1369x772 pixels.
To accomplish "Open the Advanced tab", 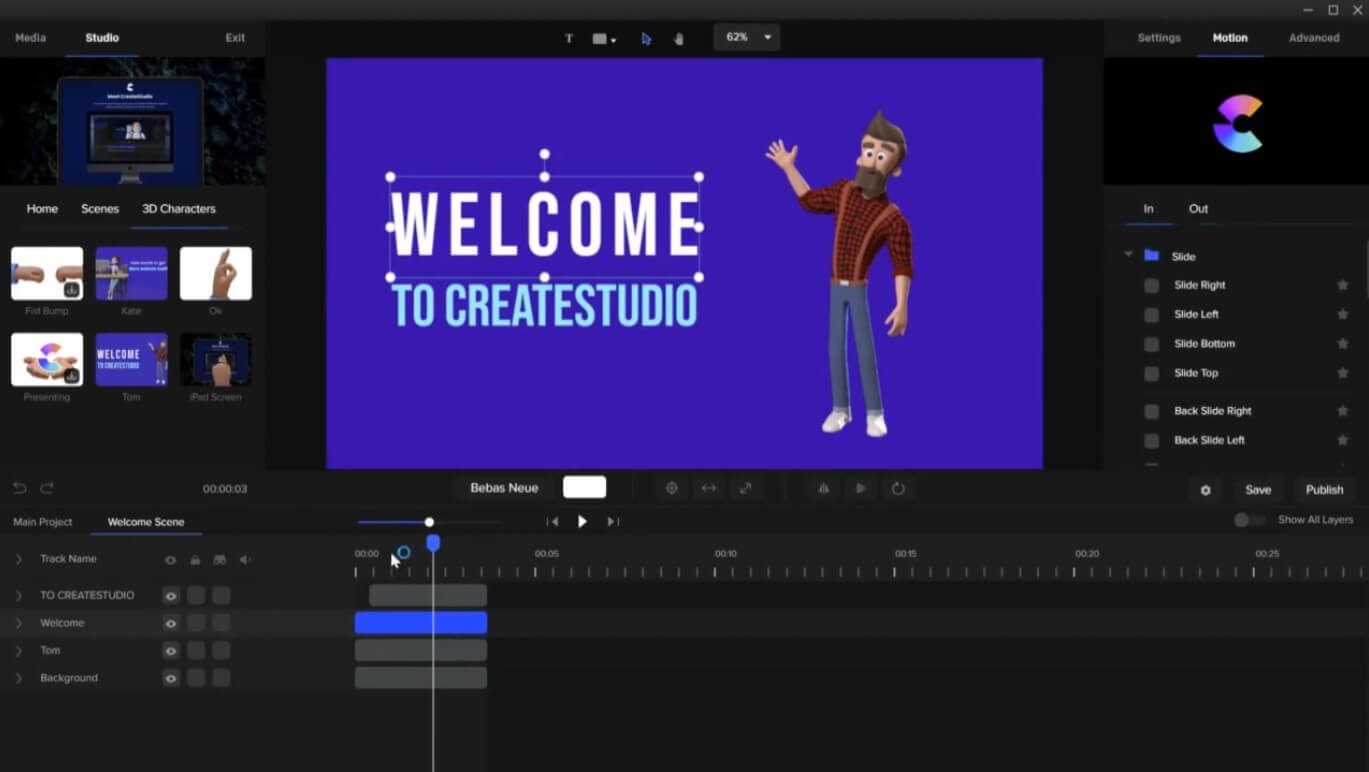I will coord(1314,38).
